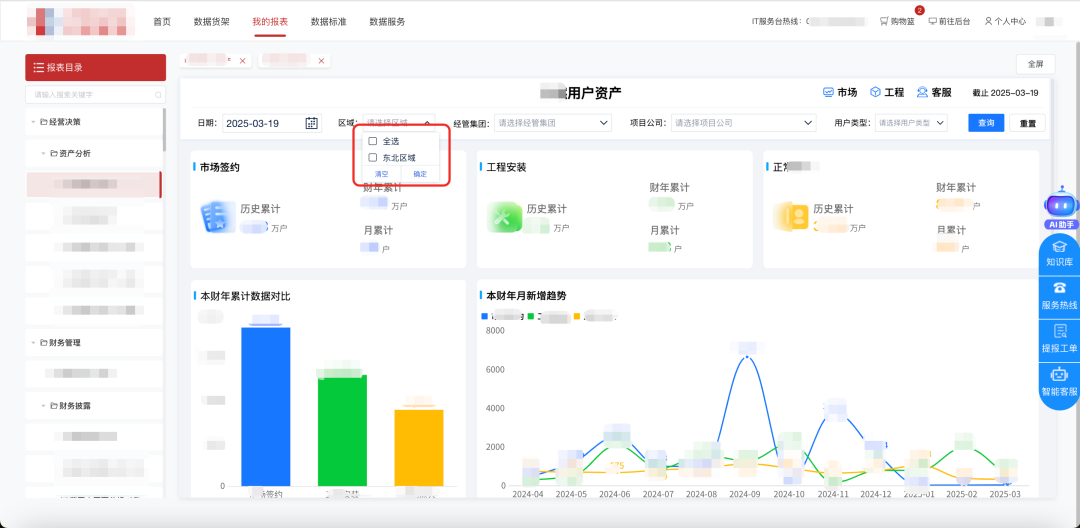Screen dimensions: 1080x528
Task: Click 确定 in the region popup
Action: pos(420,174)
